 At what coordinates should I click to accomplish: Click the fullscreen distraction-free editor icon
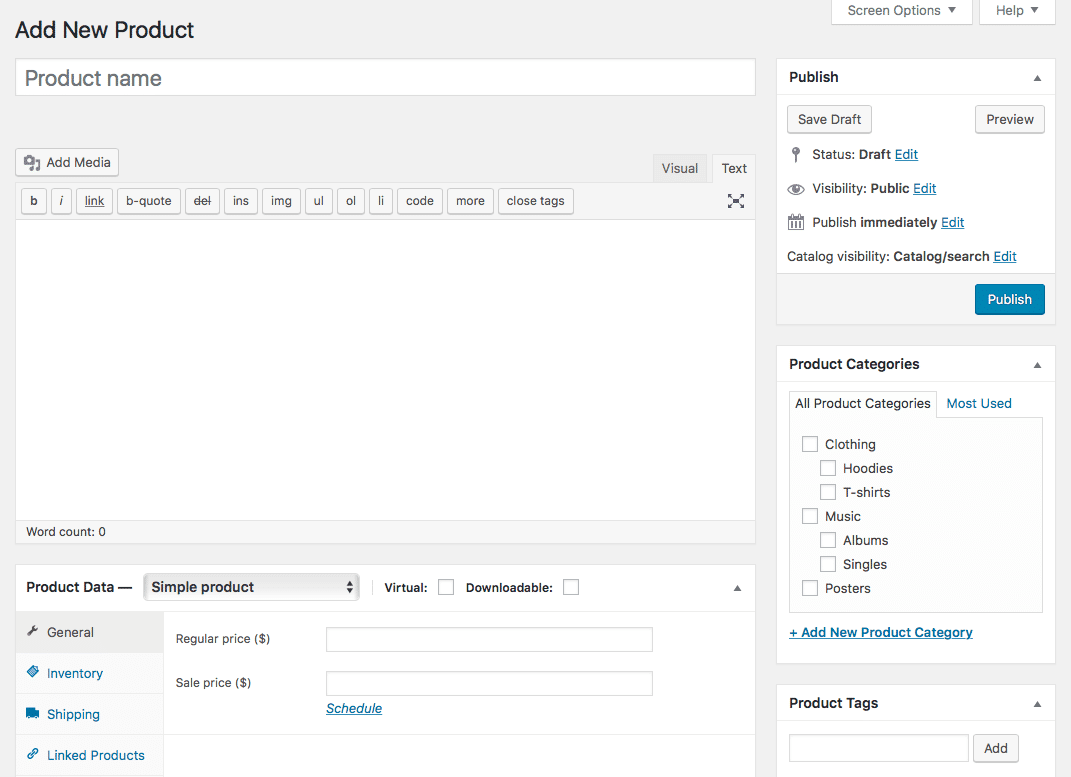[x=736, y=201]
